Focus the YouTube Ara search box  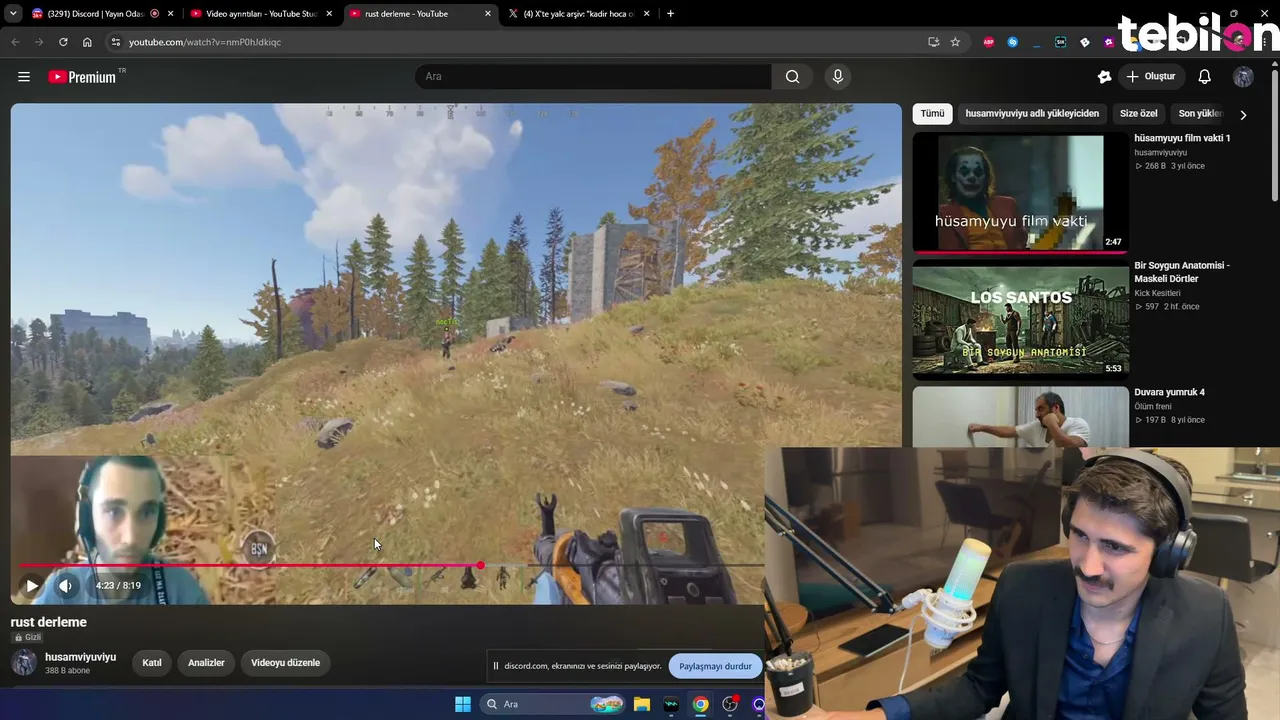[x=592, y=76]
